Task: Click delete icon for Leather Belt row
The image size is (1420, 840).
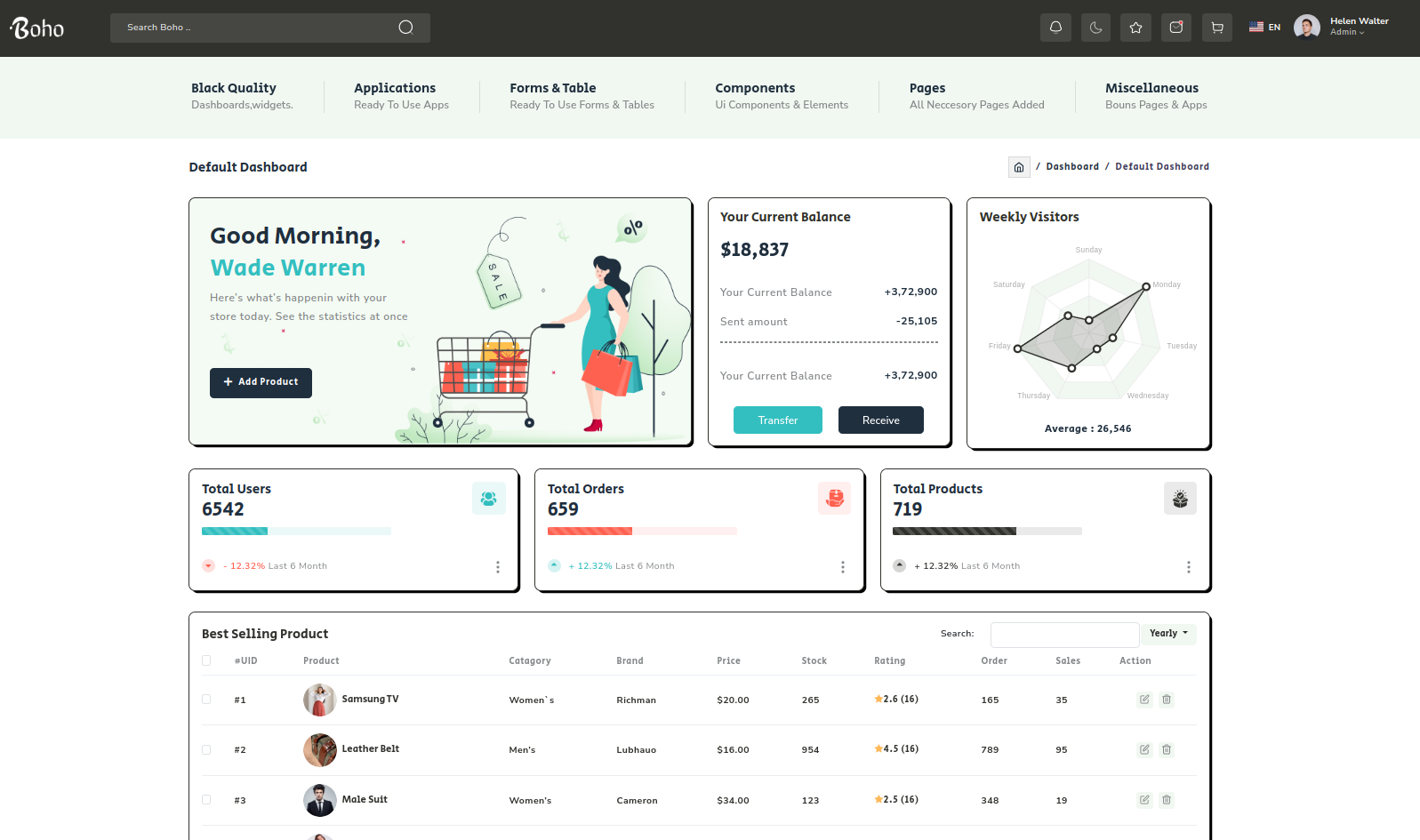Action: coord(1167,749)
